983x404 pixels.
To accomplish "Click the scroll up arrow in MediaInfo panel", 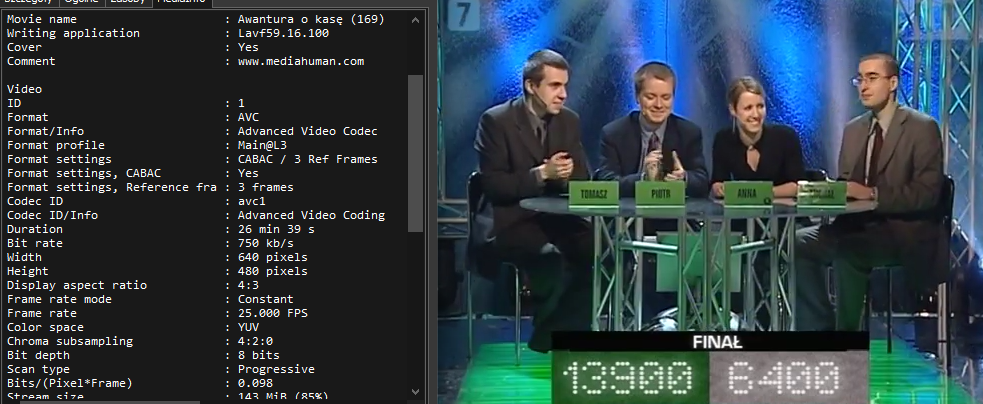I will click(x=416, y=17).
